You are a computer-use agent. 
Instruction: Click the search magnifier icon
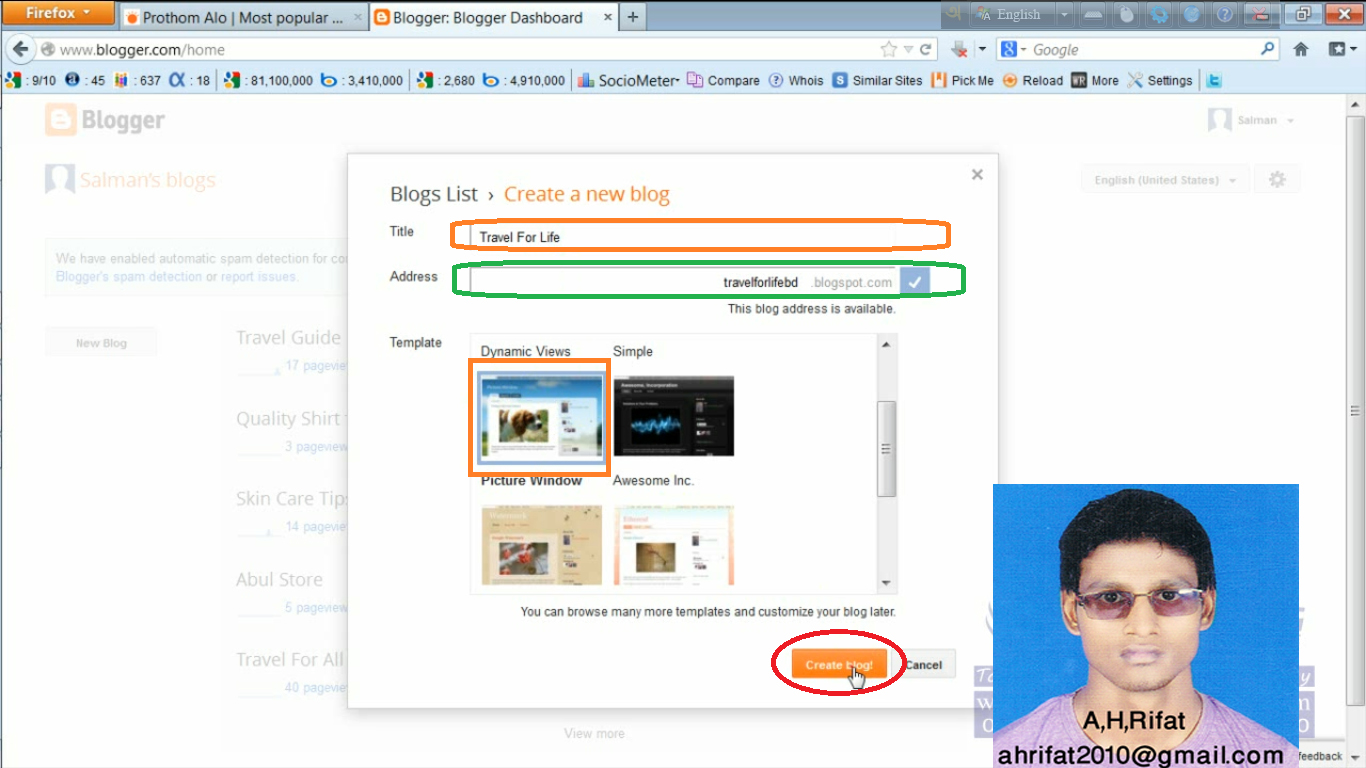click(1268, 49)
